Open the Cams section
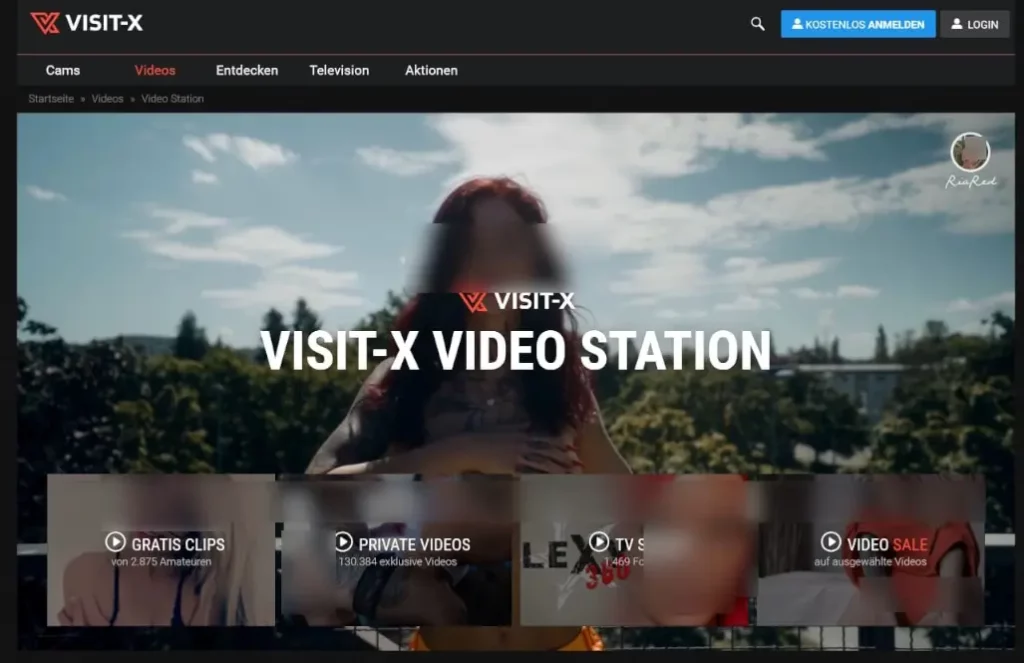This screenshot has width=1024, height=663. point(63,70)
